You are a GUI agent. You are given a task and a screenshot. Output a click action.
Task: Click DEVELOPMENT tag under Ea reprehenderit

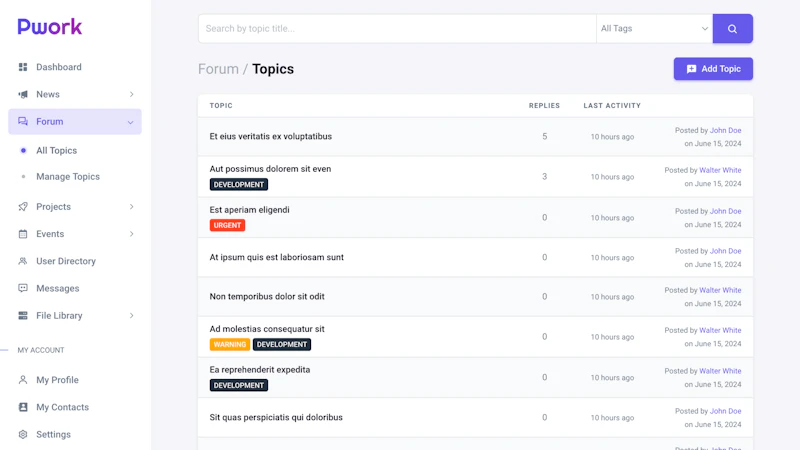pos(239,385)
